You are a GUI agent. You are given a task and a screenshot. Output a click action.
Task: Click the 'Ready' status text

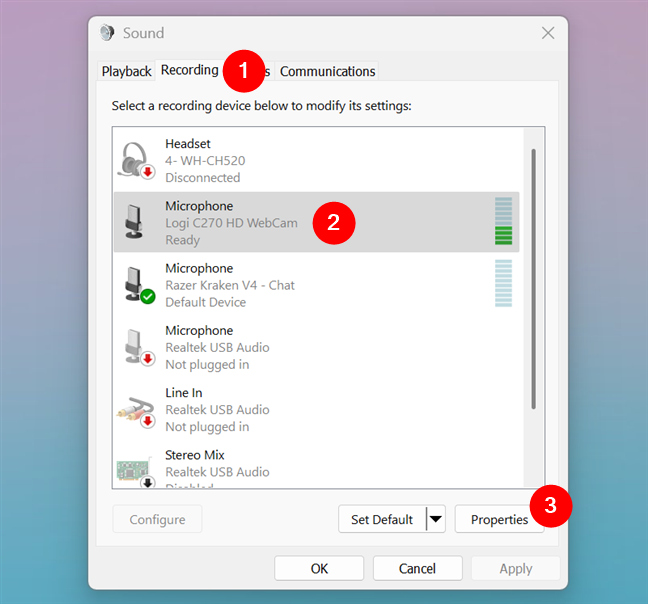pyautogui.click(x=183, y=240)
